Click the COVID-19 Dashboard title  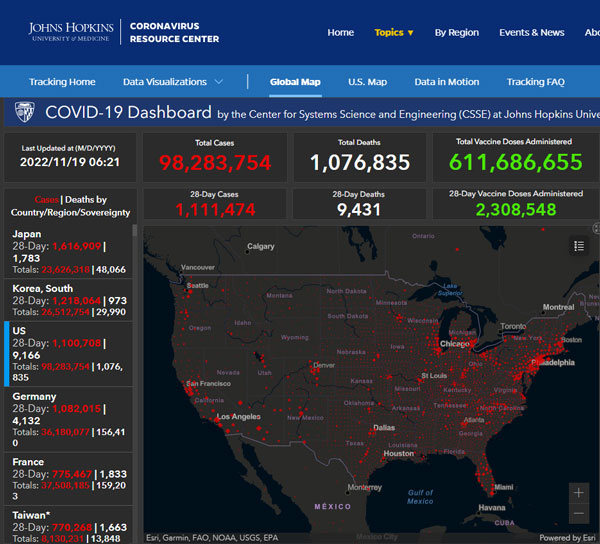coord(128,112)
